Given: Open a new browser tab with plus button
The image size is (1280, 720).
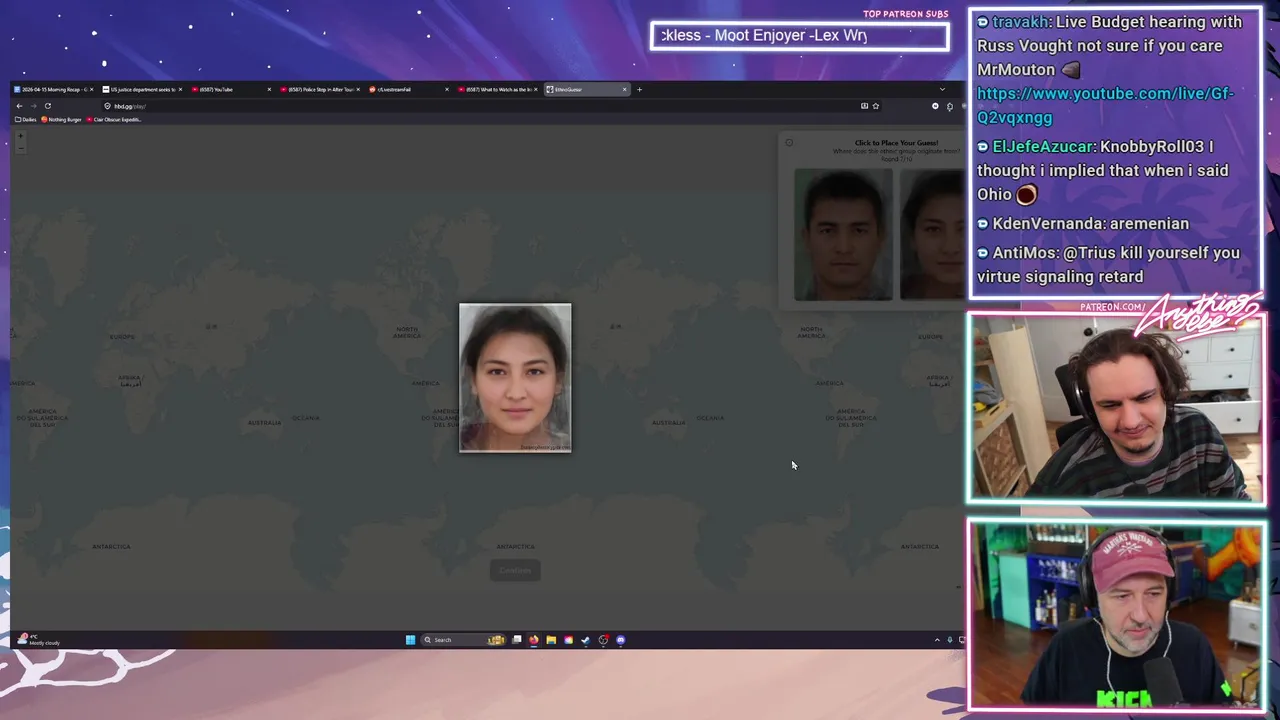Looking at the screenshot, I should point(640,89).
